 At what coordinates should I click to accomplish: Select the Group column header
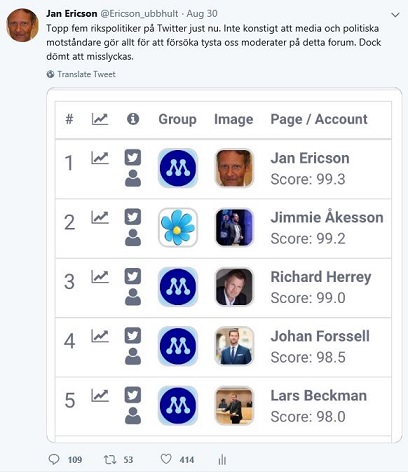point(177,119)
